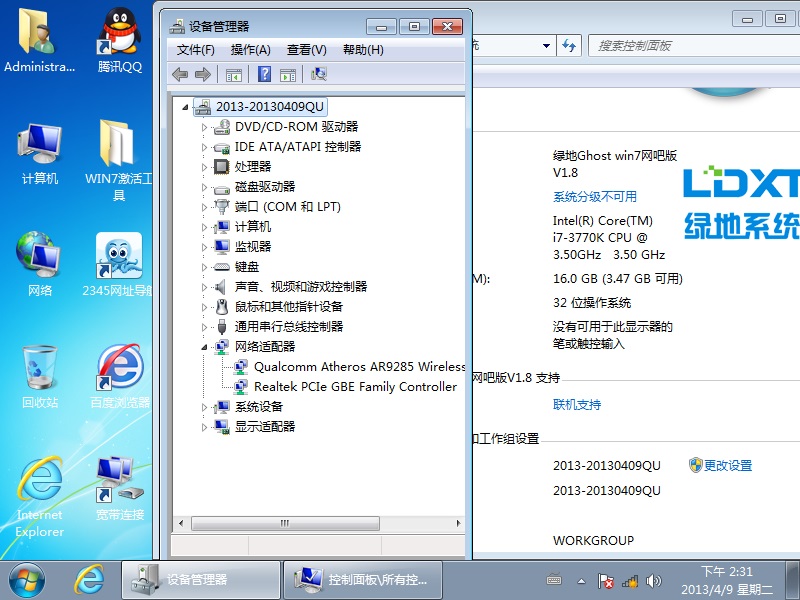
Task: Collapse the 2013-20130409QU root node
Action: (x=185, y=107)
